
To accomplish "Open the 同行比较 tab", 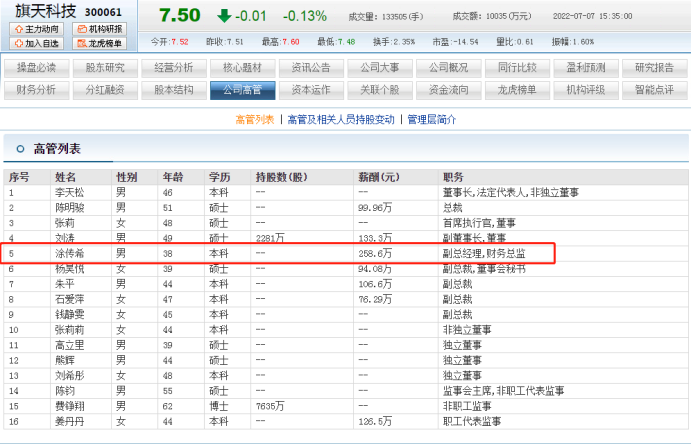I will (x=517, y=68).
